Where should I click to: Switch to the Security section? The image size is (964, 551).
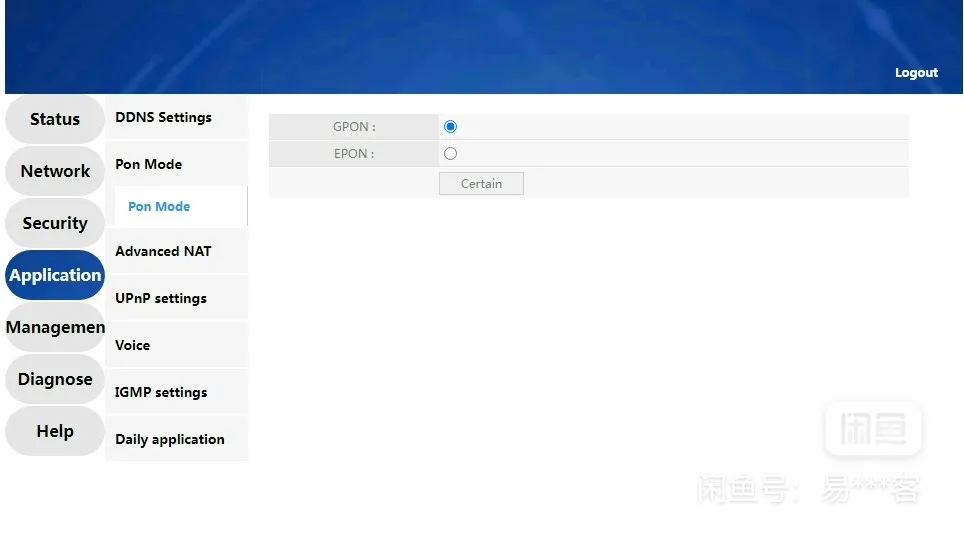click(x=55, y=223)
